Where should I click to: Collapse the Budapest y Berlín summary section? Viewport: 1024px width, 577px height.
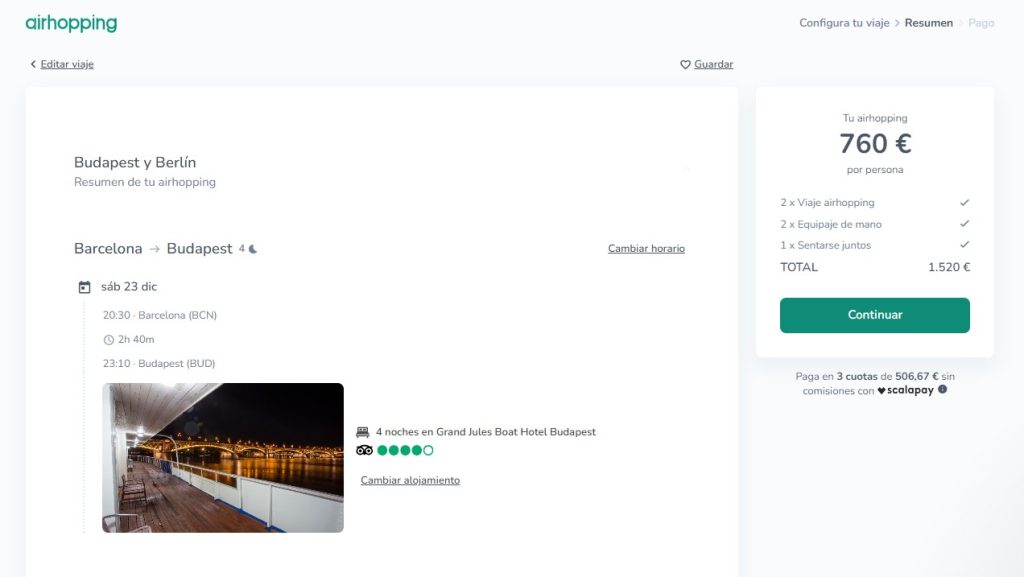686,170
